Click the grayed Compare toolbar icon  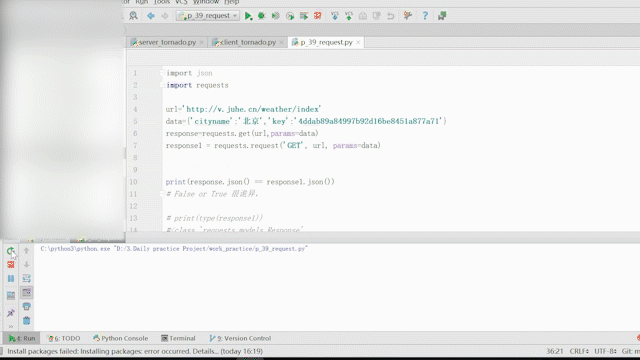pos(376,16)
